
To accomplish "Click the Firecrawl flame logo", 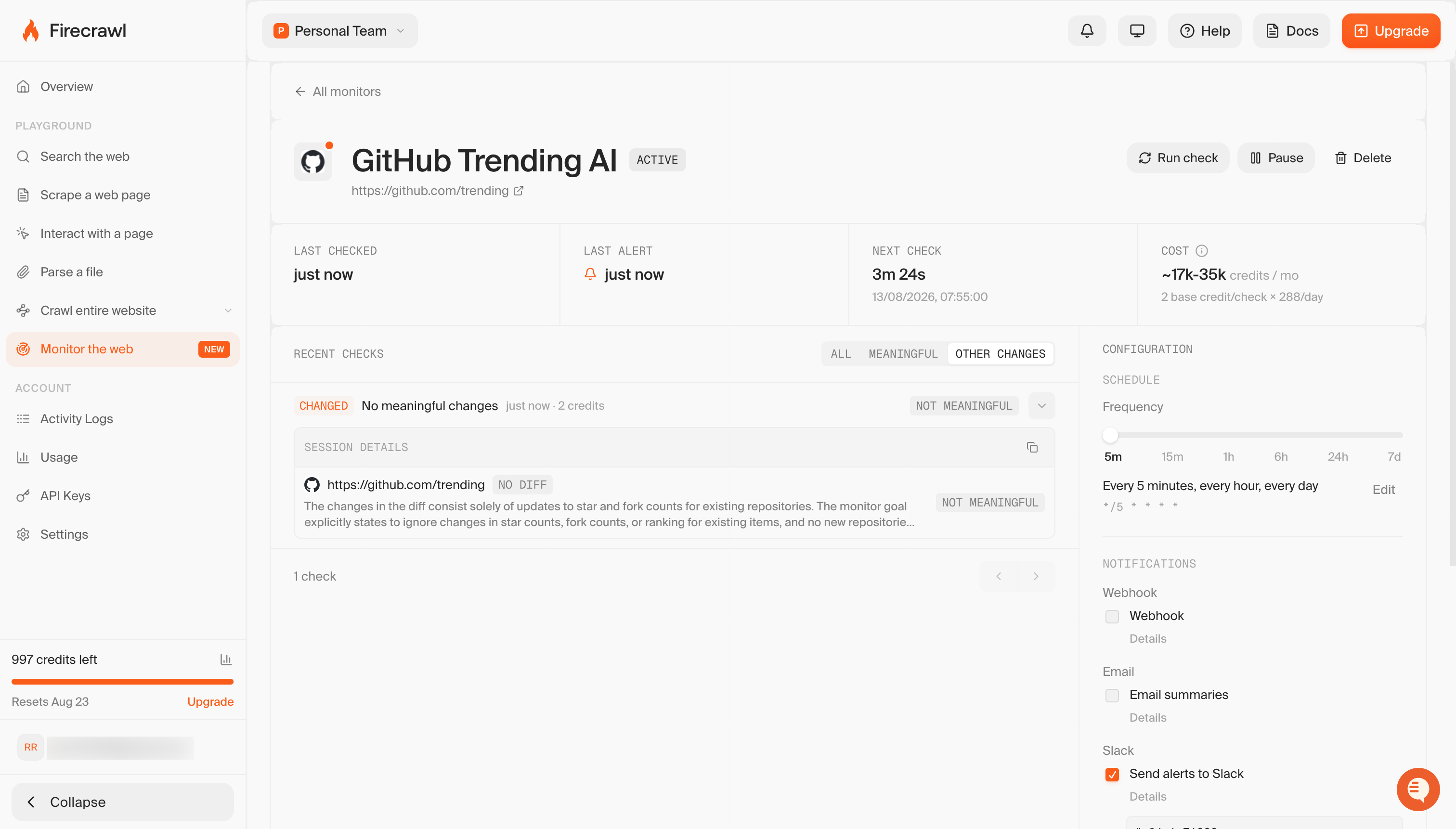I will tap(31, 31).
